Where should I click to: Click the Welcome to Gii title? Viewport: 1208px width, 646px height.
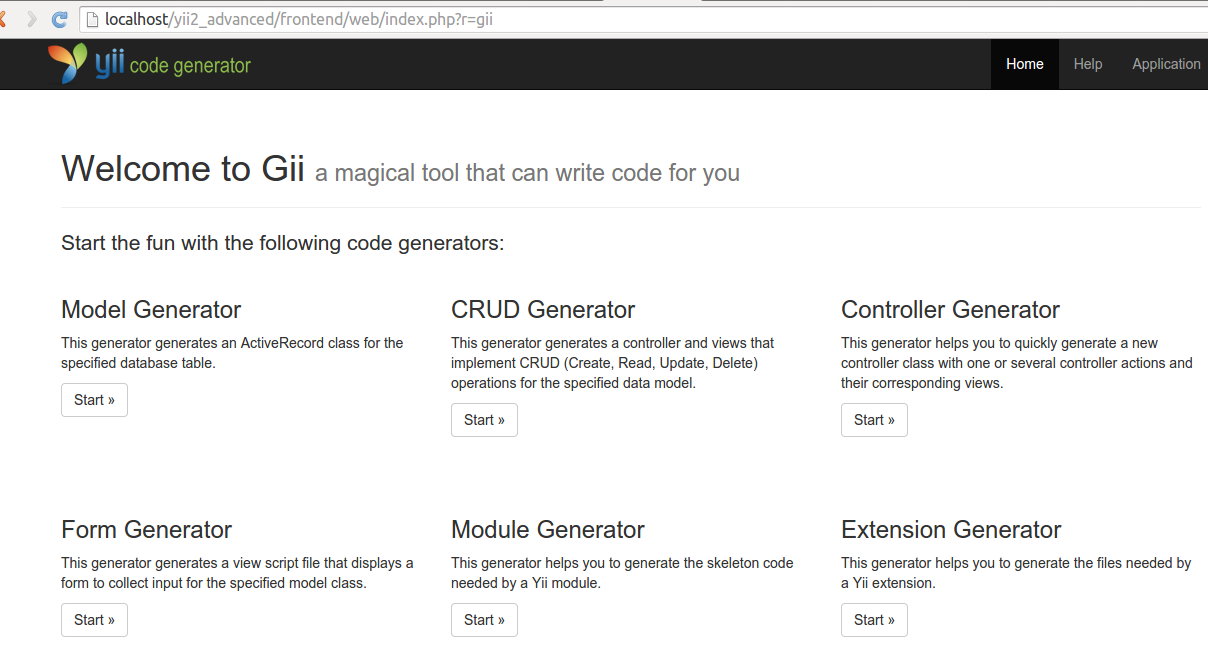pos(183,168)
